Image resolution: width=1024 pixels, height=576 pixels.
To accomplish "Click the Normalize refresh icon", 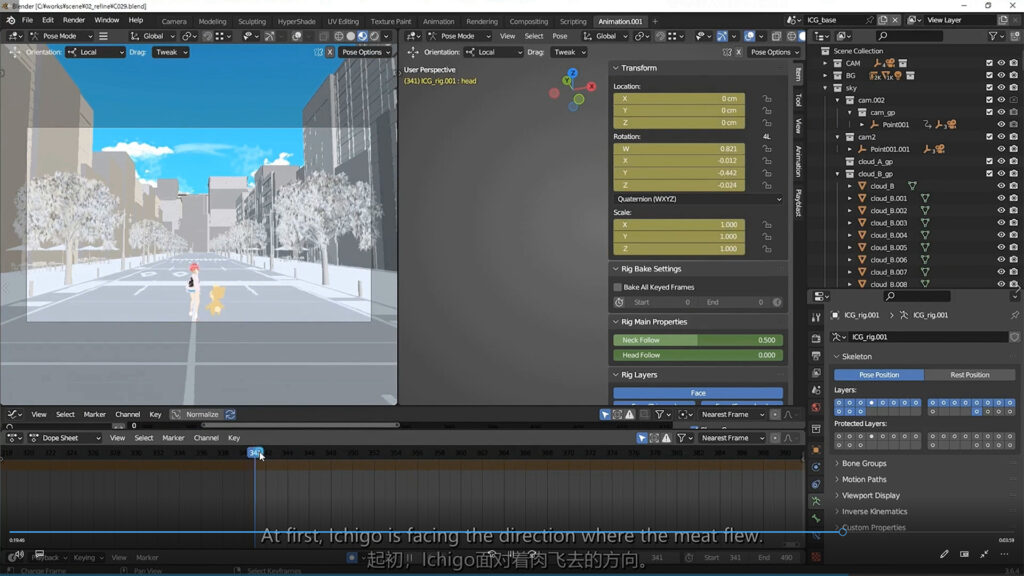I will click(230, 414).
